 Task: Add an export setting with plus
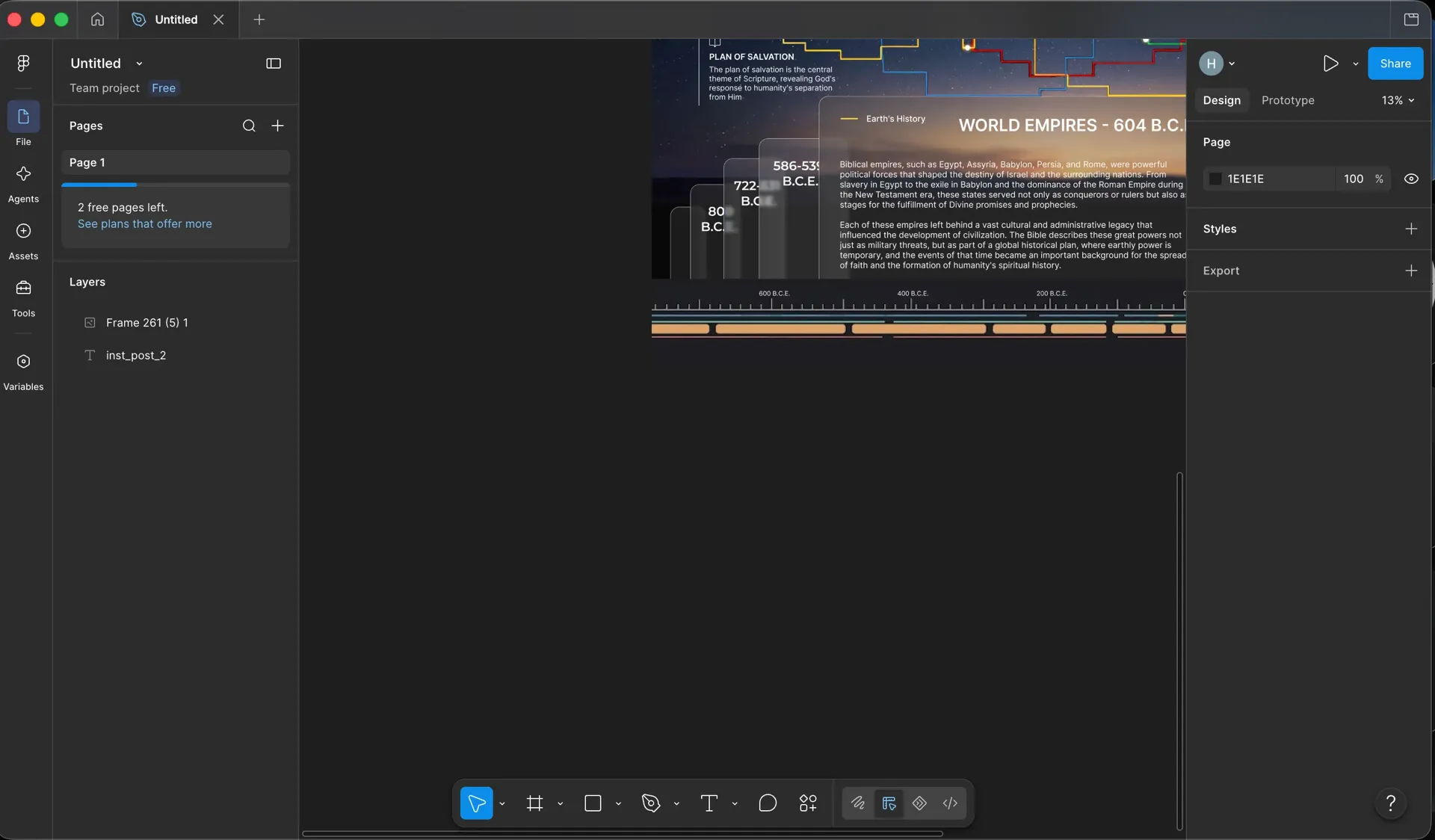point(1411,271)
